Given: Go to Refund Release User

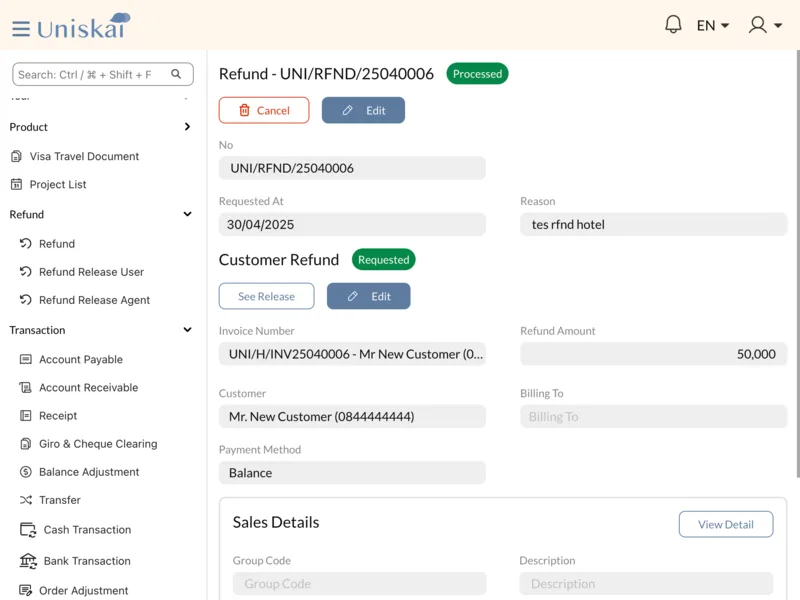Looking at the screenshot, I should (91, 272).
